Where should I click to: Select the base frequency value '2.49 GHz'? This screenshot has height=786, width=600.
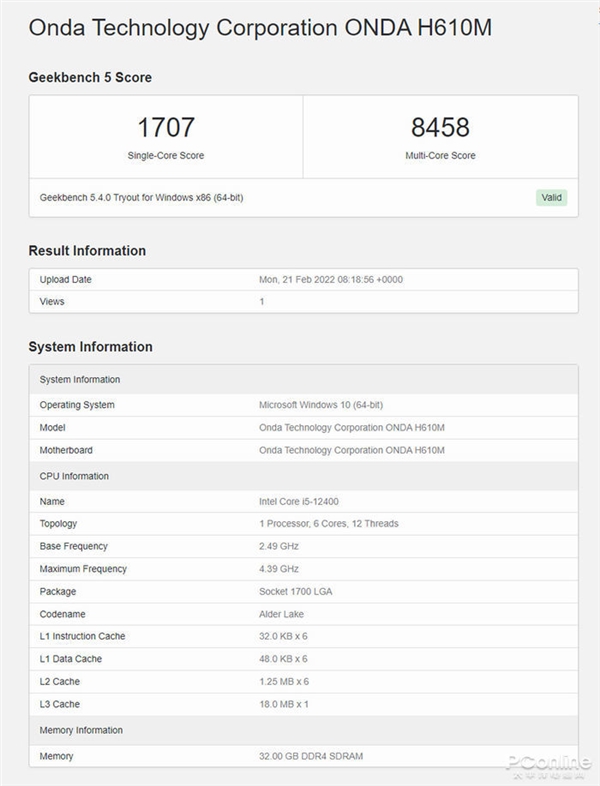coord(279,546)
